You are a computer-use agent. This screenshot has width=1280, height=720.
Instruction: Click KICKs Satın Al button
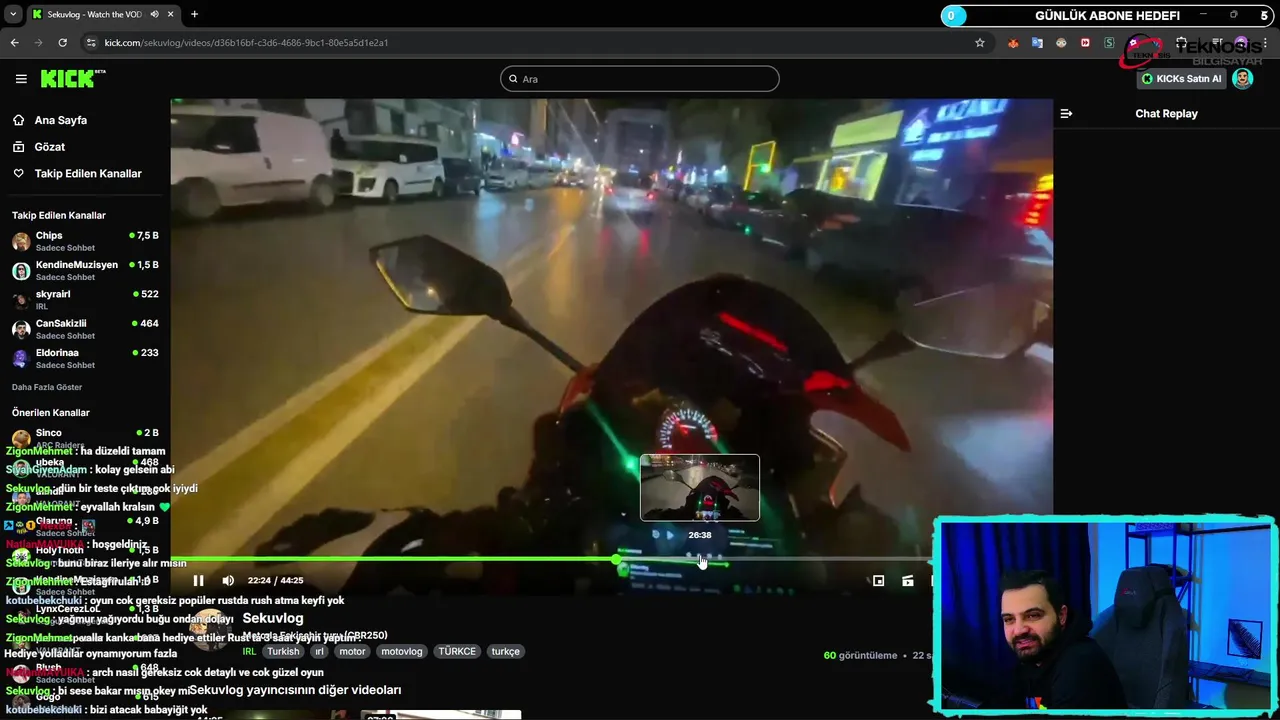[1182, 79]
